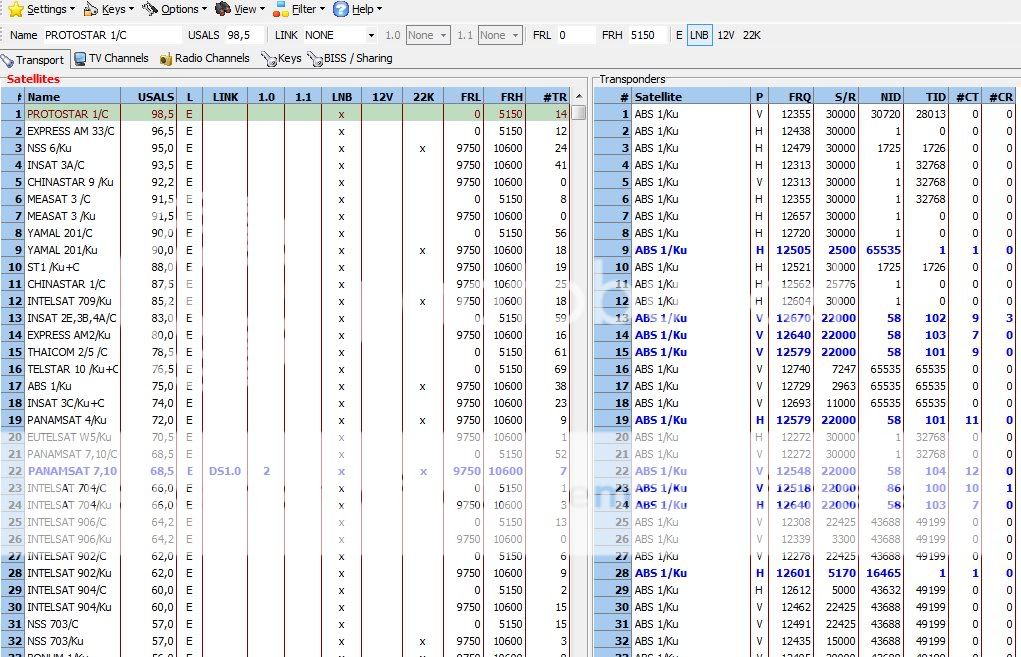Toggle the LNB button in the toolbar
Viewport: 1021px width, 657px height.
pos(699,35)
